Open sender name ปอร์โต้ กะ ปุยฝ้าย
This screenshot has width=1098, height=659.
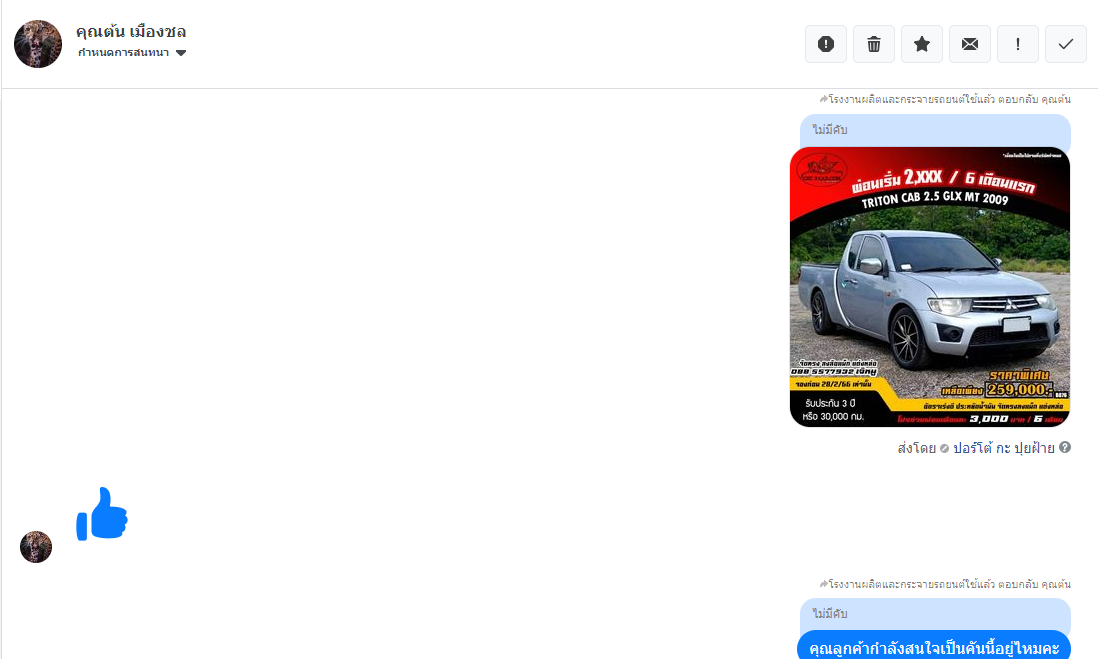1003,448
